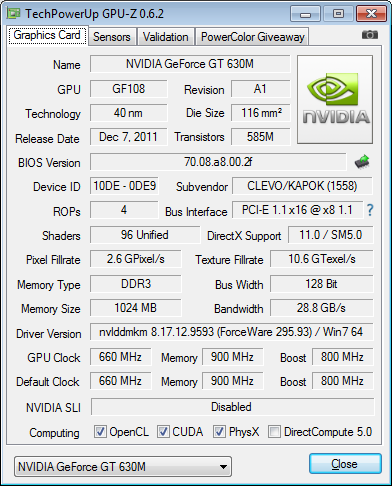This screenshot has height=486, width=392.
Task: Click the BIOS save chip icon
Action: click(362, 162)
